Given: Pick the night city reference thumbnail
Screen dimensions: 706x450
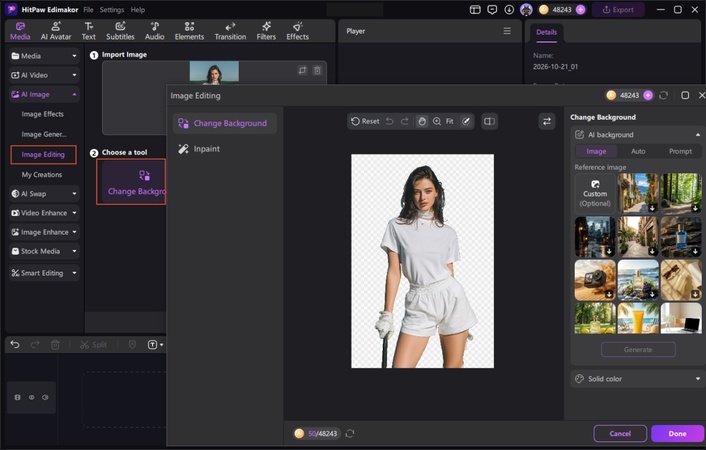Looking at the screenshot, I should [x=595, y=236].
